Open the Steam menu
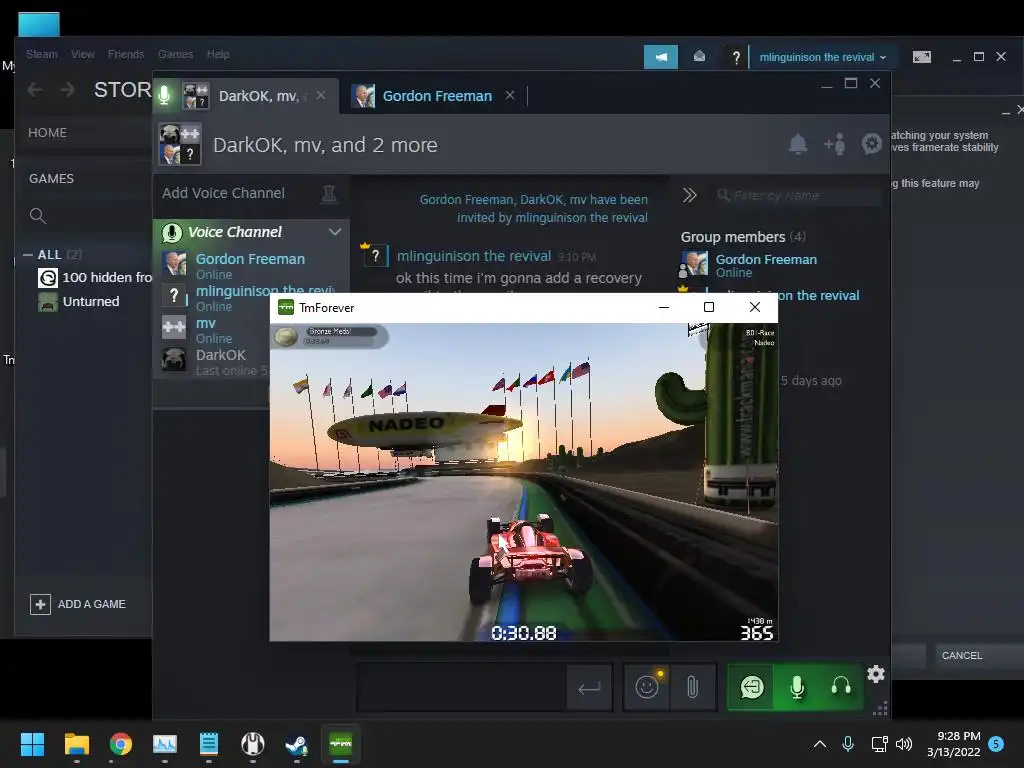The height and width of the screenshot is (768, 1024). pos(42,54)
